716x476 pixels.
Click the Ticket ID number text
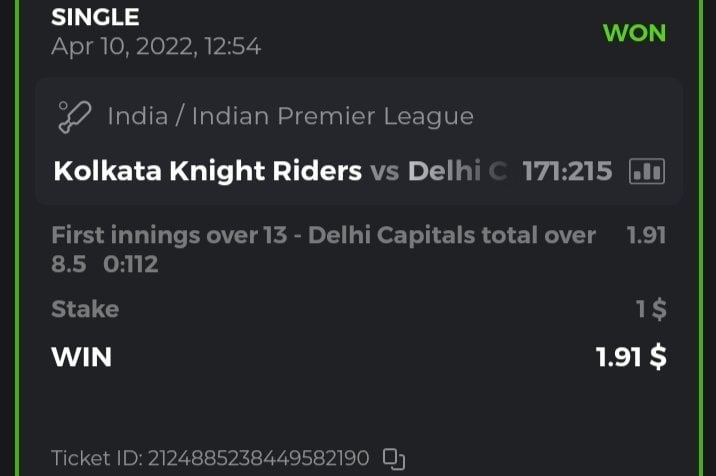pyautogui.click(x=210, y=460)
